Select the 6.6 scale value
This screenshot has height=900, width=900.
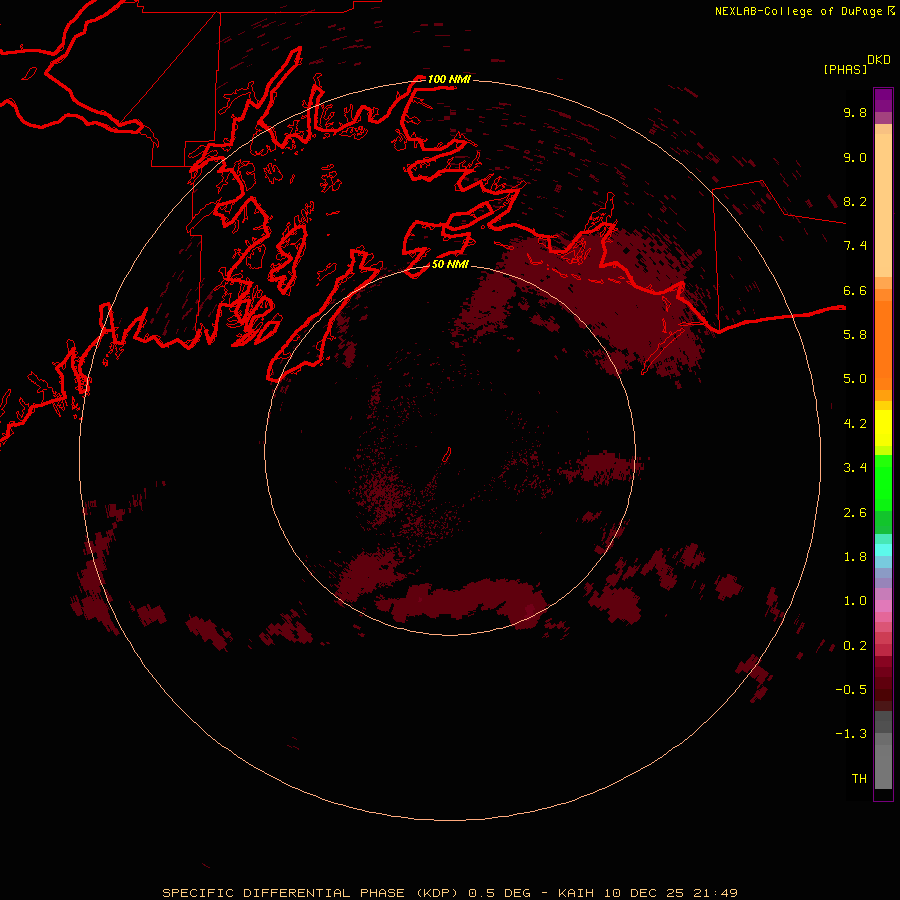tap(855, 290)
